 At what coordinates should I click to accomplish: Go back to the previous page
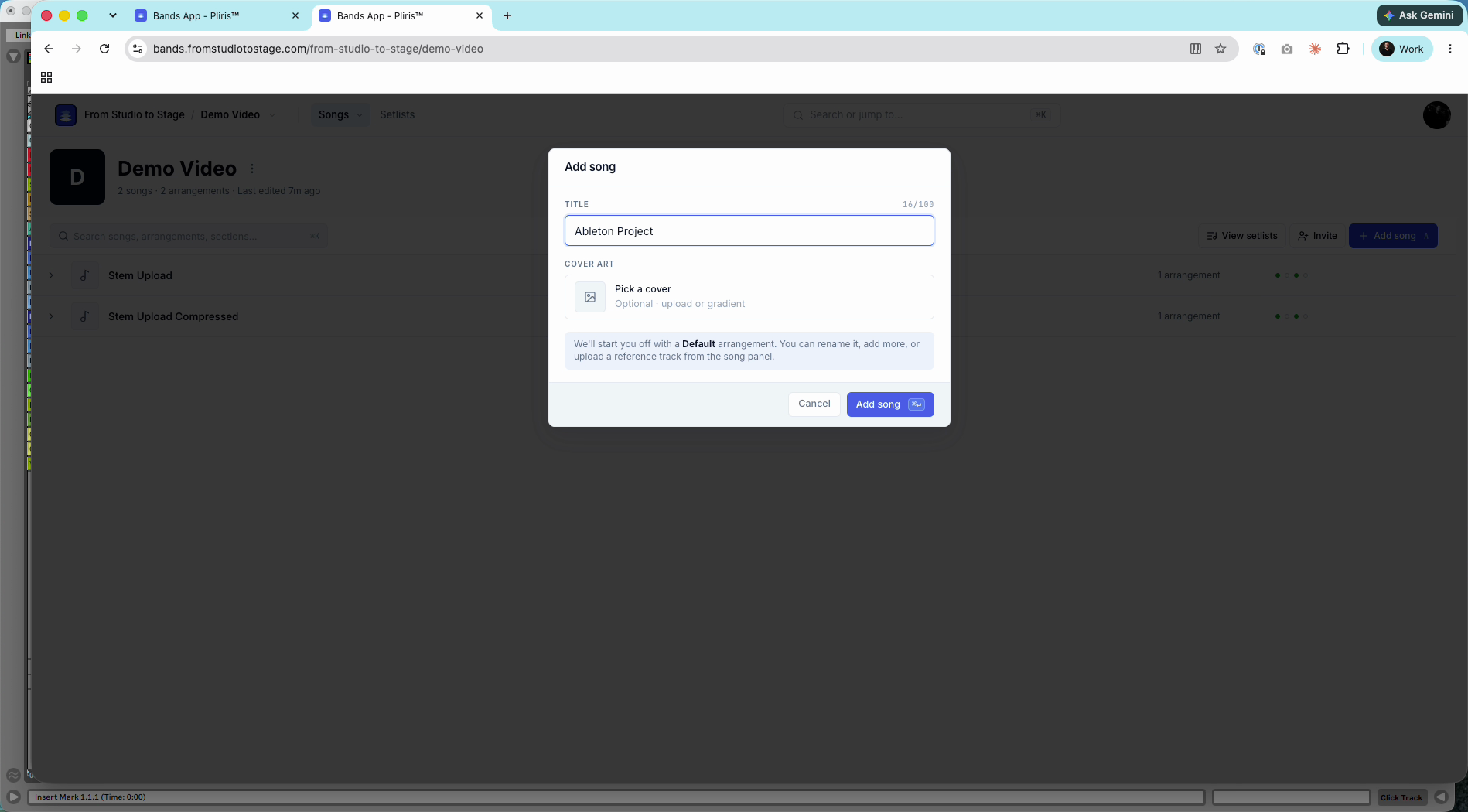[x=49, y=49]
